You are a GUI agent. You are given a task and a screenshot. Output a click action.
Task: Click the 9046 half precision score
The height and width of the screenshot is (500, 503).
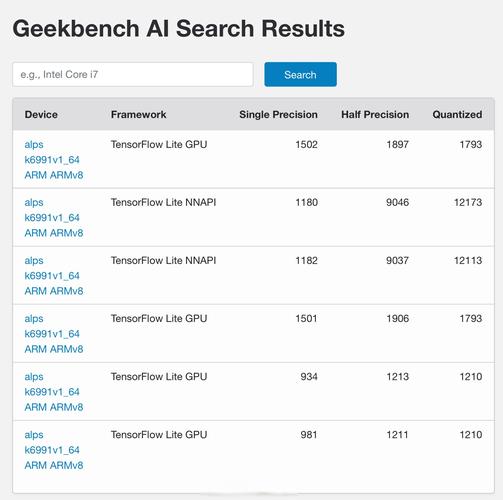point(397,202)
